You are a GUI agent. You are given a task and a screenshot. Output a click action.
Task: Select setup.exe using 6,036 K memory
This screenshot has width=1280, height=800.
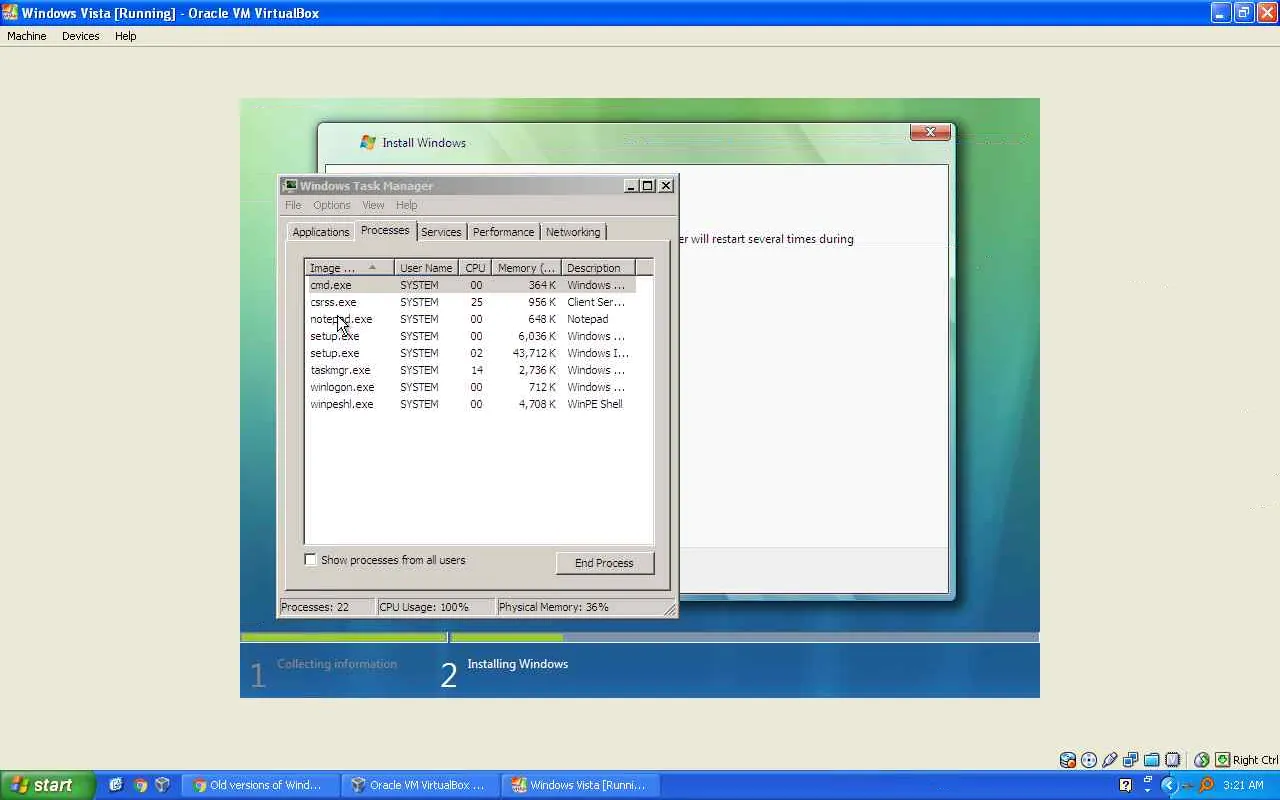click(x=470, y=336)
